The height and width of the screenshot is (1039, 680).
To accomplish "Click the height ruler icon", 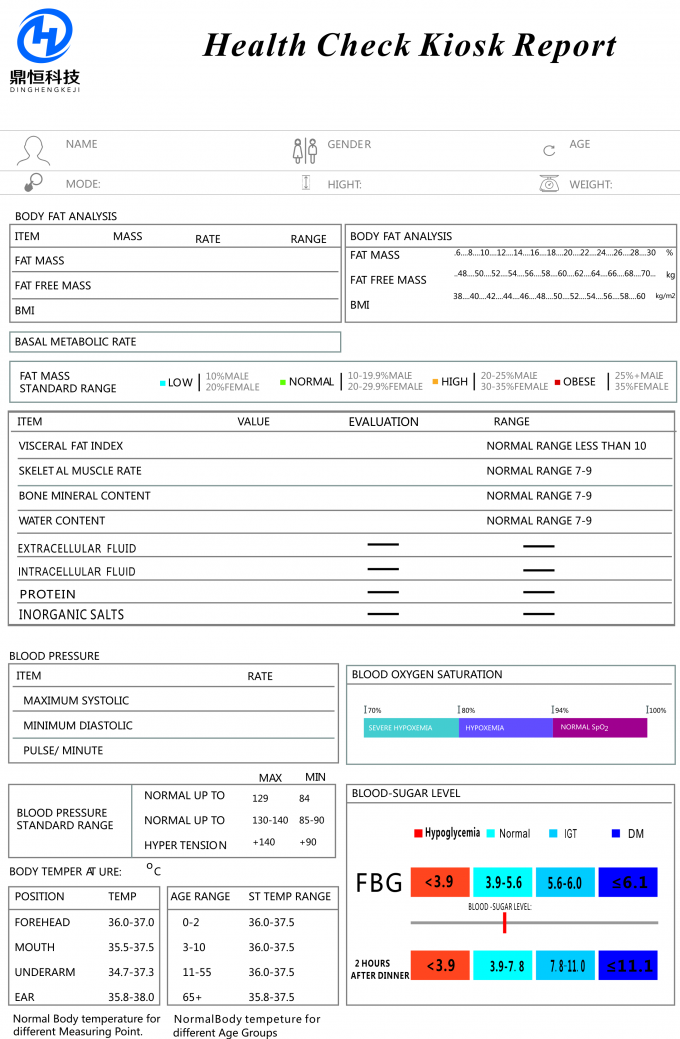I will click(306, 183).
